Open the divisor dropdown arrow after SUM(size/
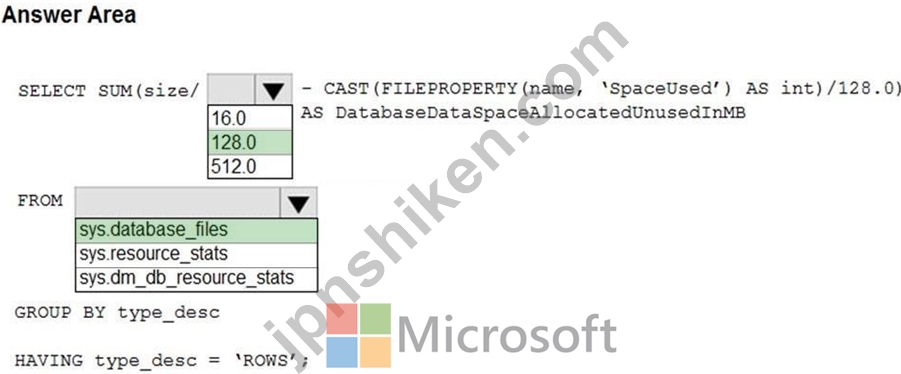The width and height of the screenshot is (901, 374). [x=274, y=90]
